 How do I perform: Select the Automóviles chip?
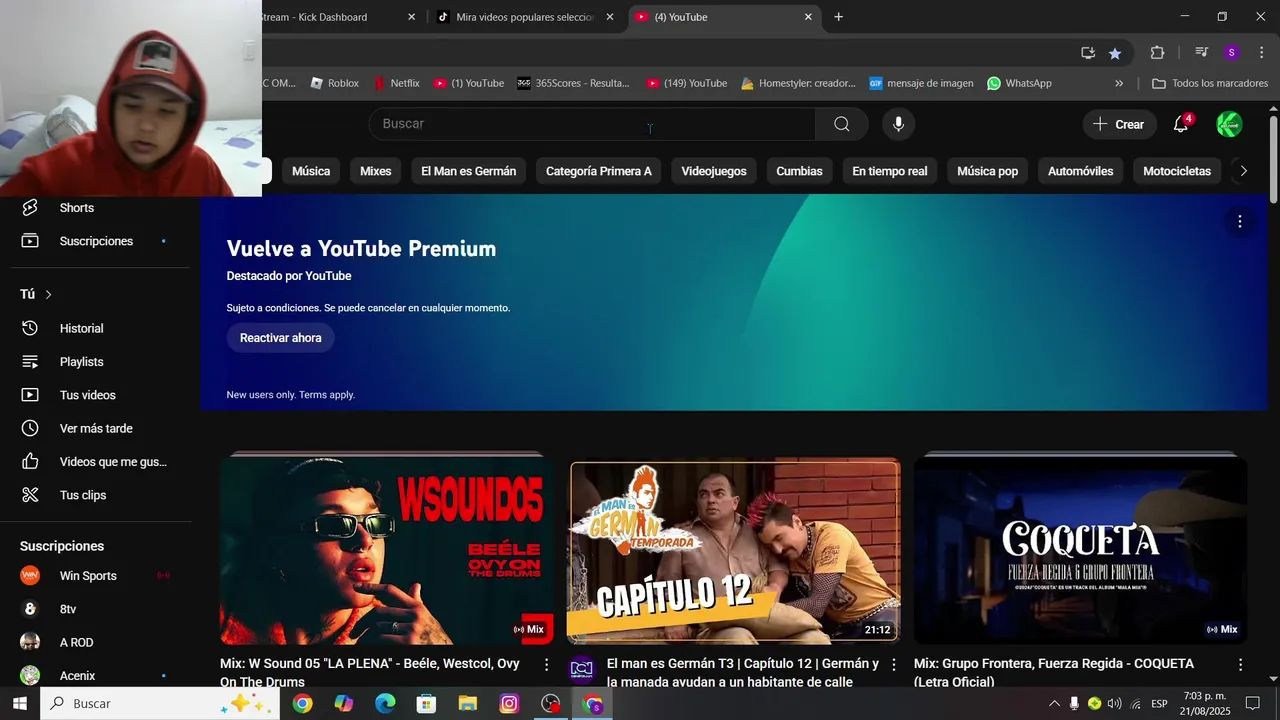(1081, 171)
